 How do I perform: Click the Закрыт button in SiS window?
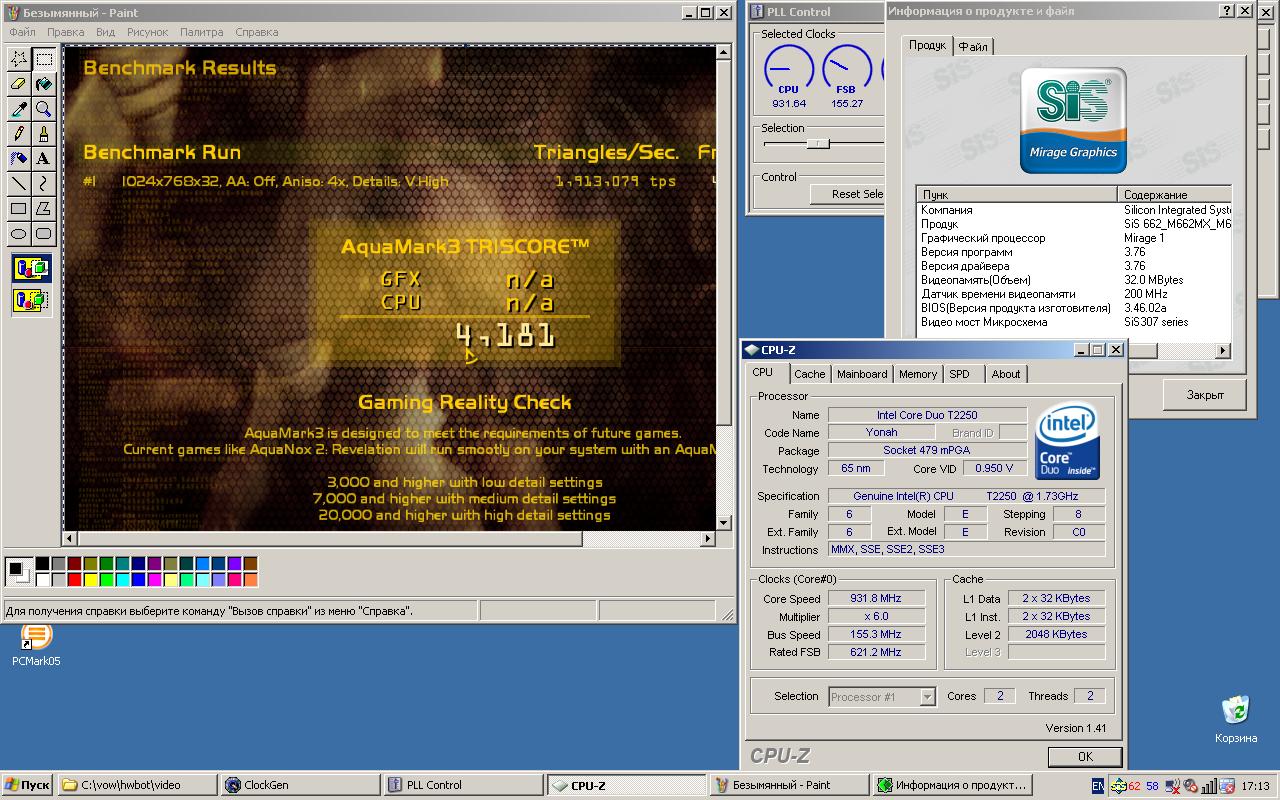tap(1205, 395)
